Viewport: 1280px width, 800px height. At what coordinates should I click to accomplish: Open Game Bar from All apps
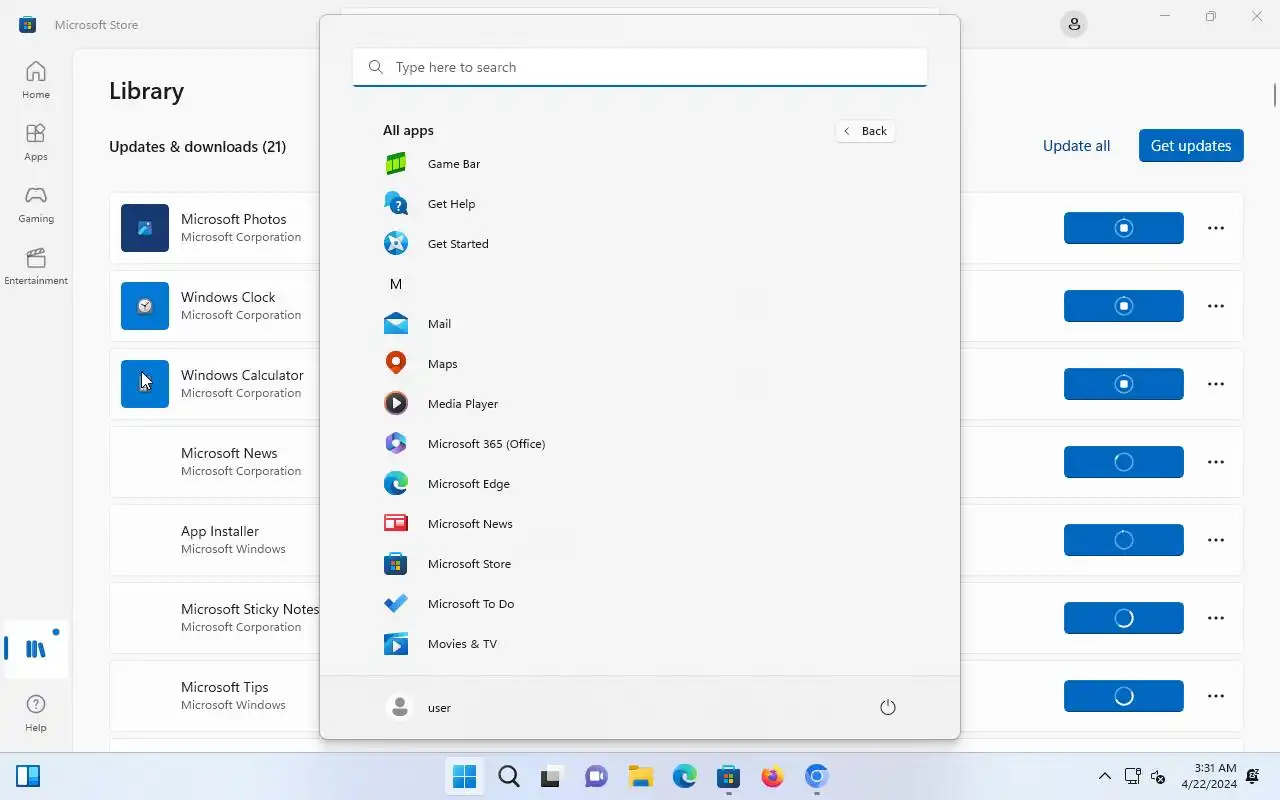tap(638, 164)
